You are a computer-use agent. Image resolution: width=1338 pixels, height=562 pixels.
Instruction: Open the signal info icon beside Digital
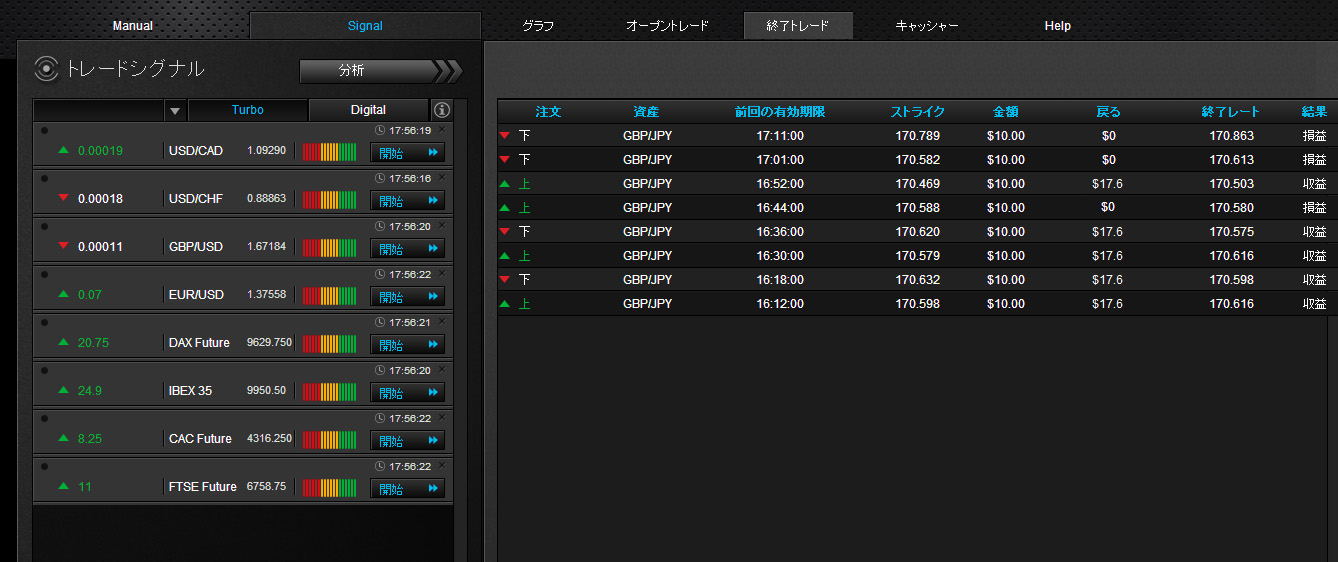tap(443, 110)
